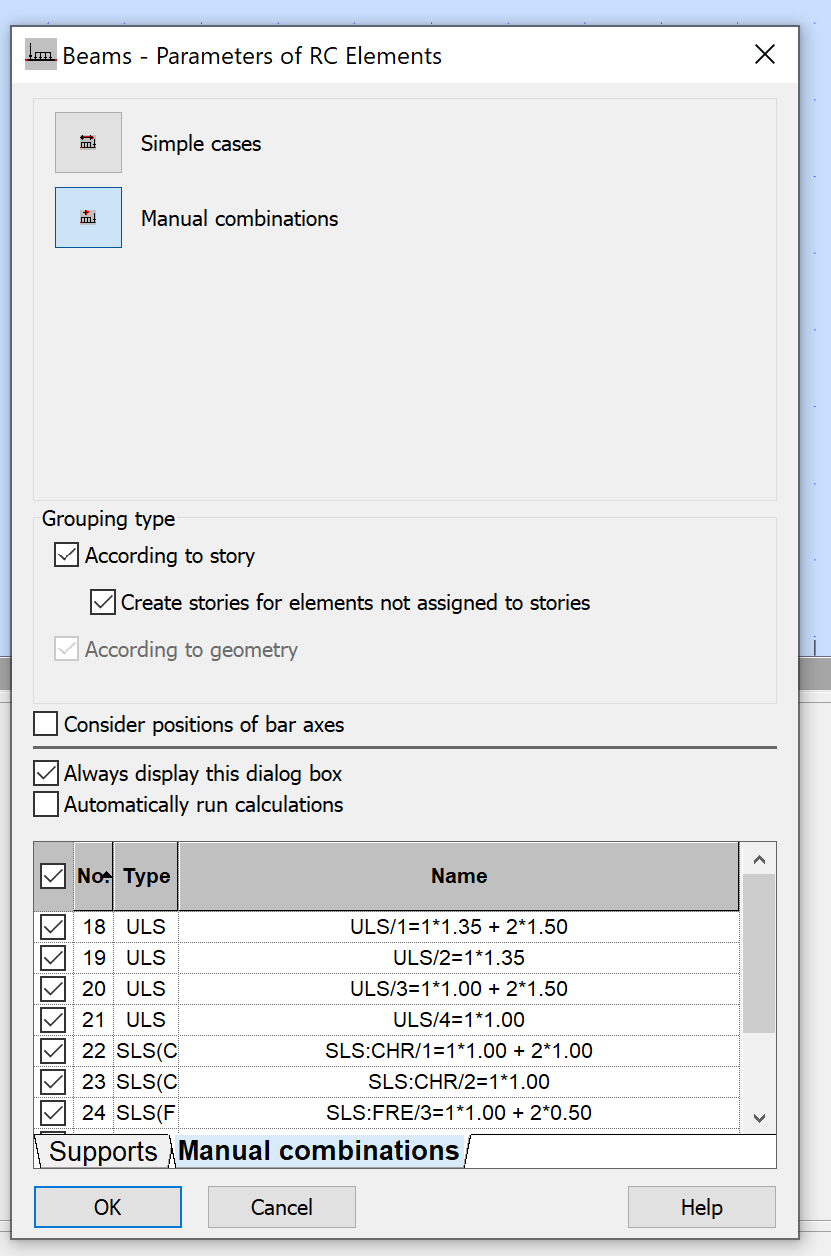Enable Automatically run calculations
The image size is (831, 1256).
pos(46,804)
